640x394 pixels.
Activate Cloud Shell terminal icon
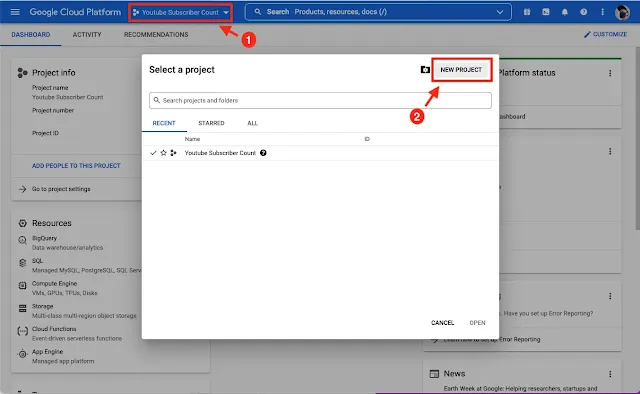click(546, 12)
